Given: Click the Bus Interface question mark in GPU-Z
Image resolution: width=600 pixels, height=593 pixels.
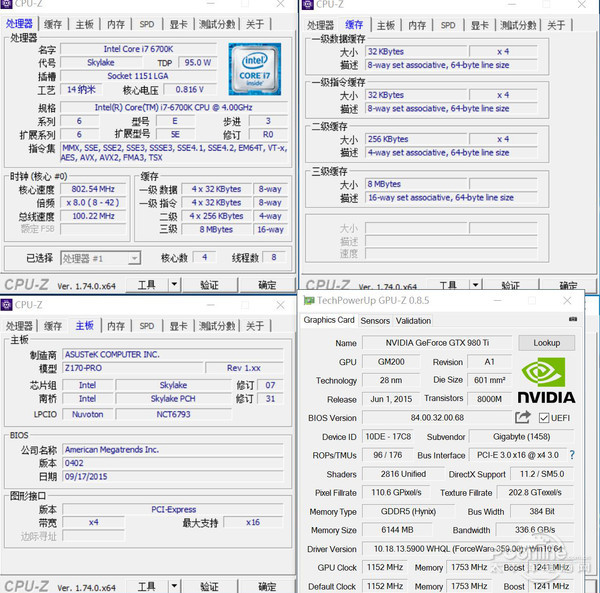Looking at the screenshot, I should (x=572, y=455).
